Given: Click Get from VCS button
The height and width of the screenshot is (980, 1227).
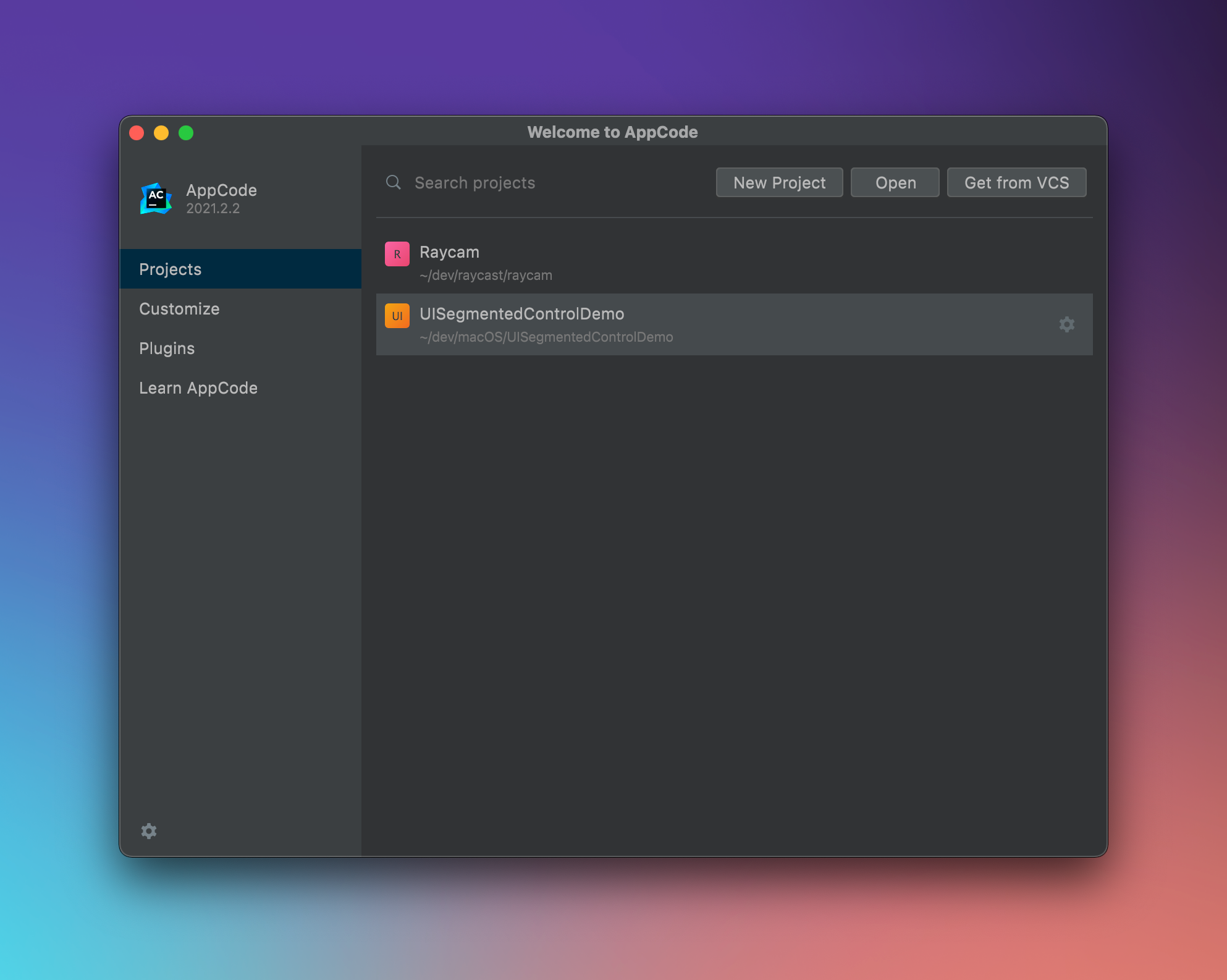Looking at the screenshot, I should [x=1016, y=182].
